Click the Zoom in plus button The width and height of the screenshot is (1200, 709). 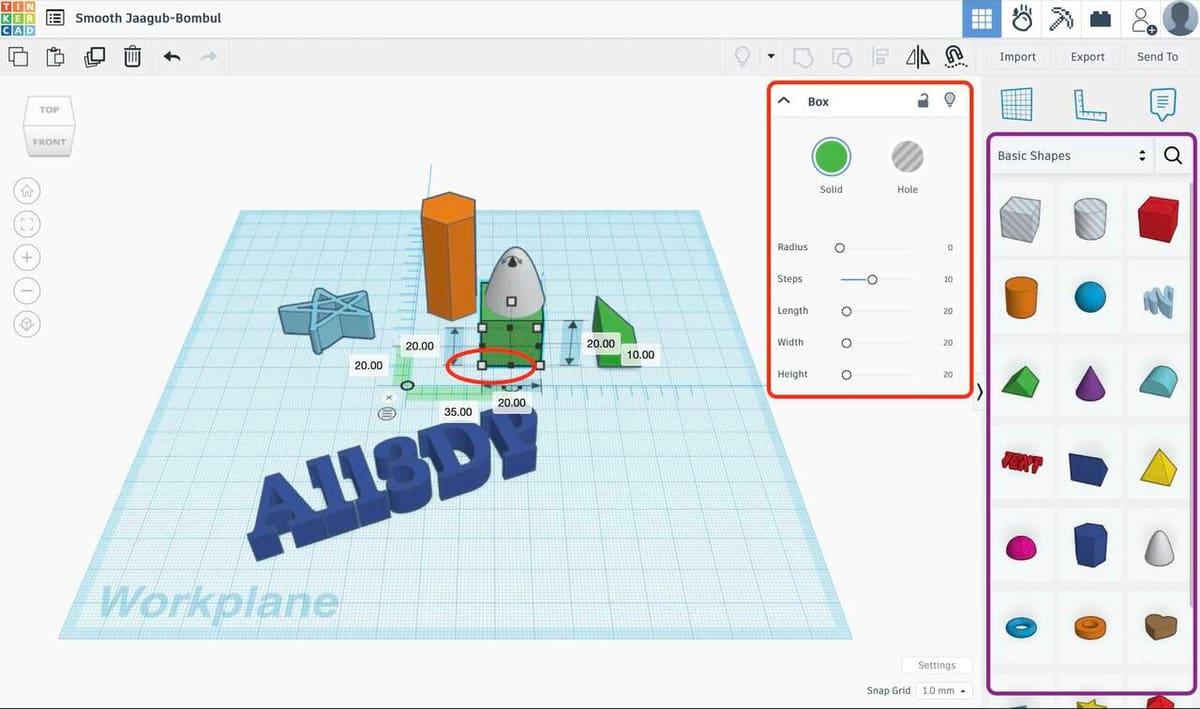pos(27,258)
